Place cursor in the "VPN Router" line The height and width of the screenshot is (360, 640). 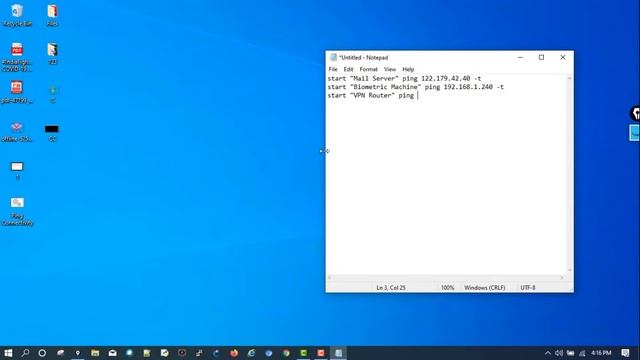click(371, 96)
